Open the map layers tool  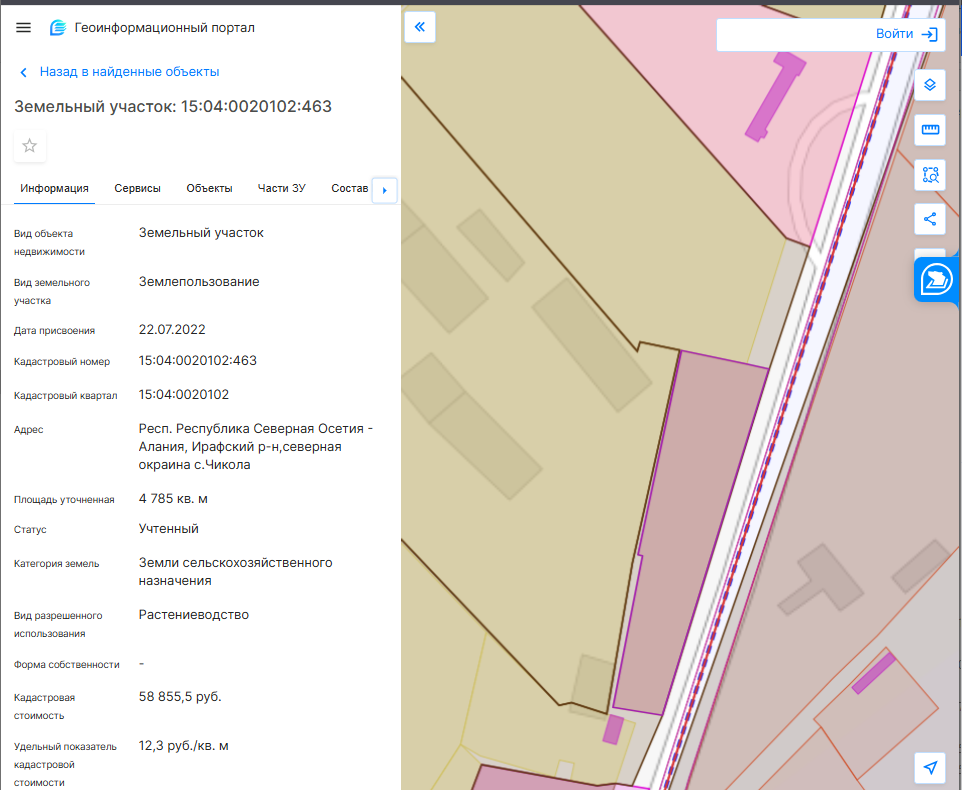coord(930,85)
